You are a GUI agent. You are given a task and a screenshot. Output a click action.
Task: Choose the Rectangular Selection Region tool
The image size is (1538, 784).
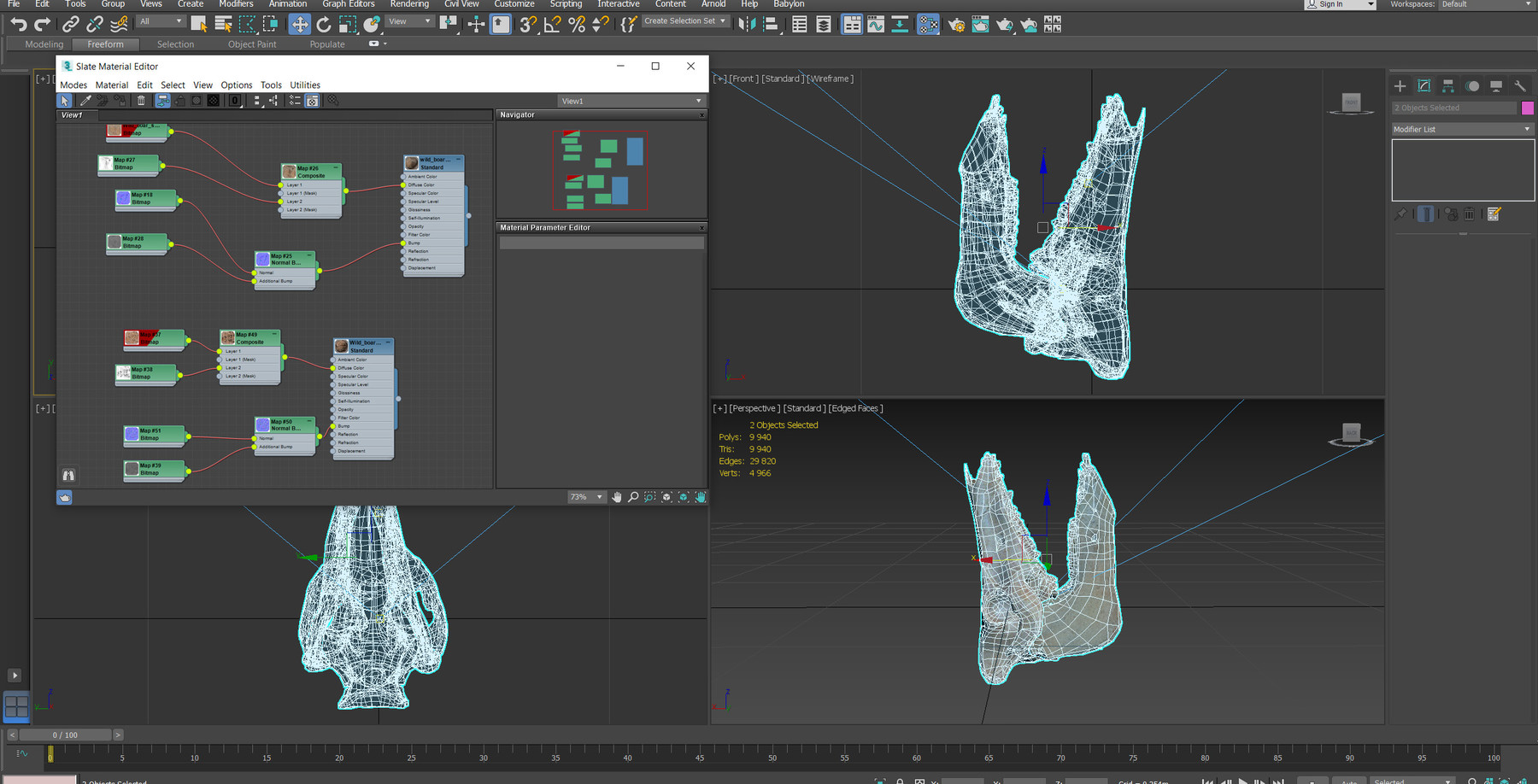tap(247, 25)
